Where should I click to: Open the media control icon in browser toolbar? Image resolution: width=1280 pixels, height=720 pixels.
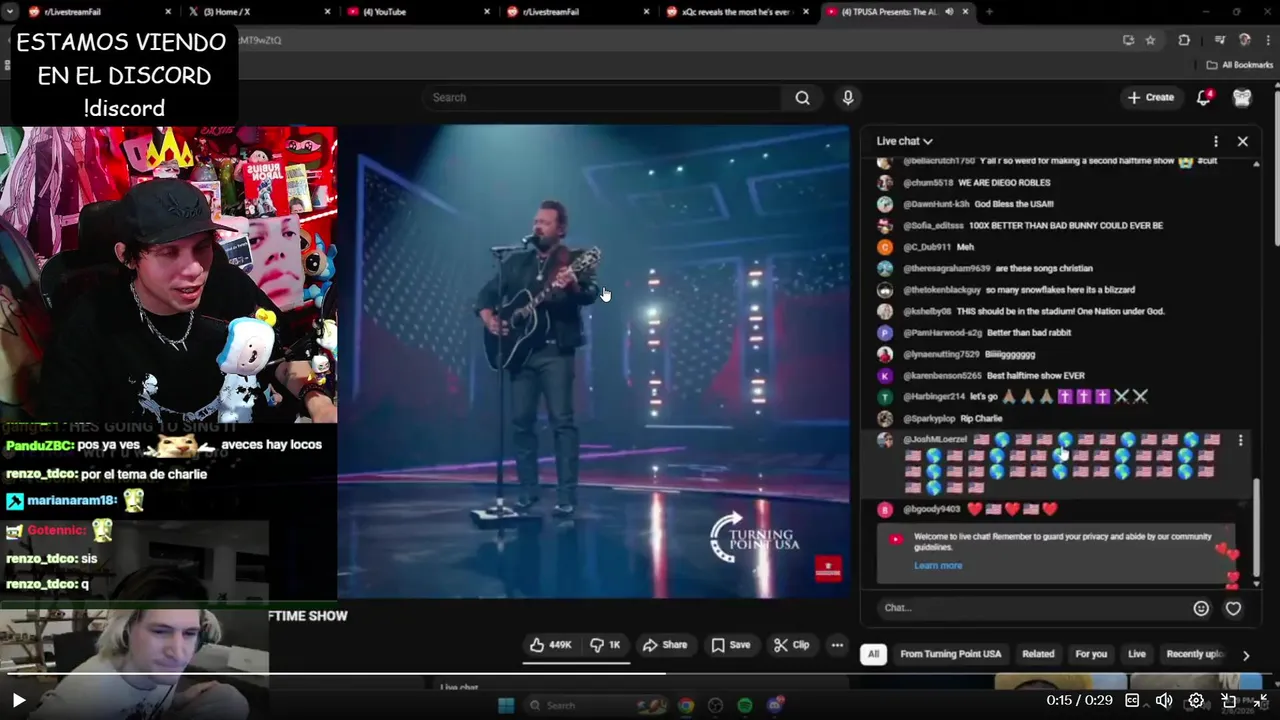tap(1220, 40)
